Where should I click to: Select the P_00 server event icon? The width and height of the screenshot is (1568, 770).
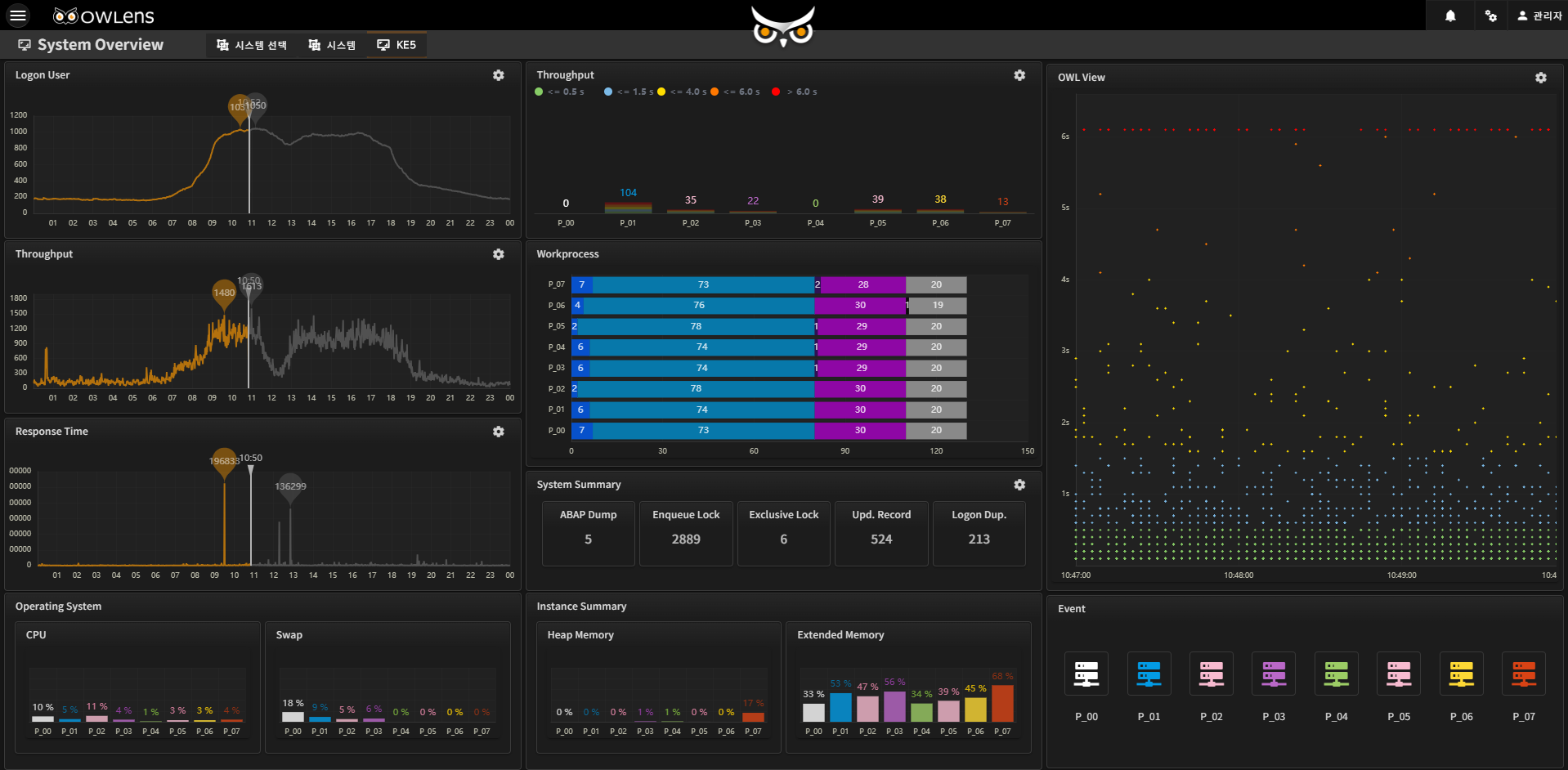pyautogui.click(x=1086, y=674)
